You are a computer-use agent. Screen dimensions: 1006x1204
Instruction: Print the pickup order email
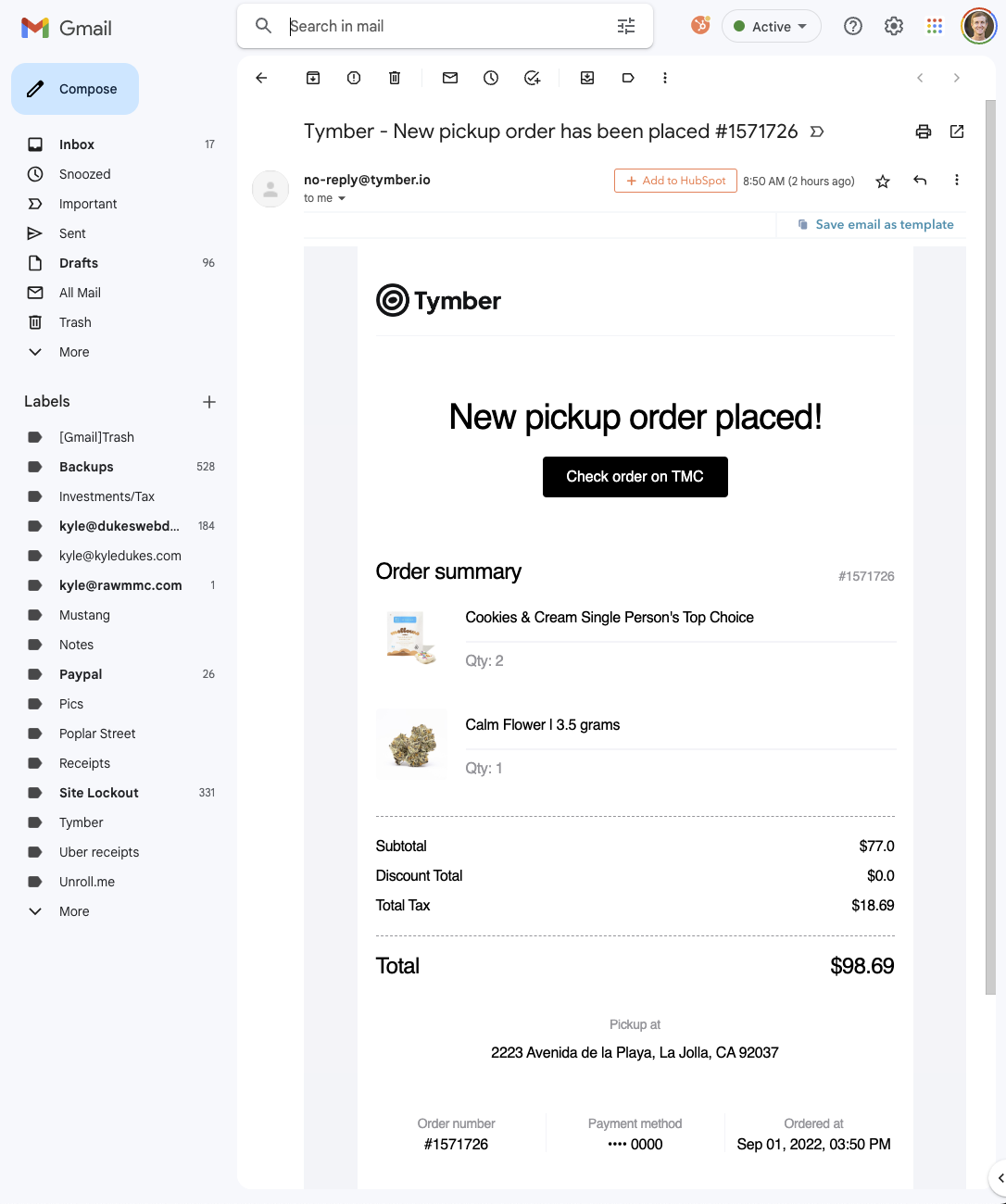[923, 132]
